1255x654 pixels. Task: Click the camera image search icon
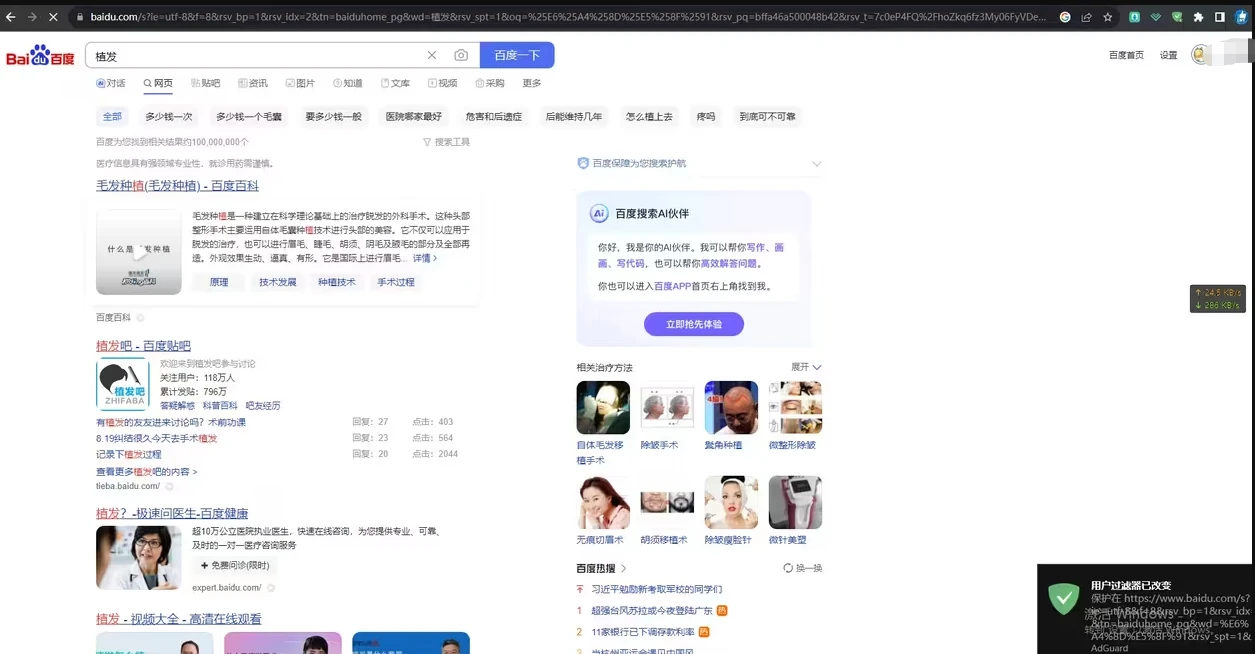(460, 56)
